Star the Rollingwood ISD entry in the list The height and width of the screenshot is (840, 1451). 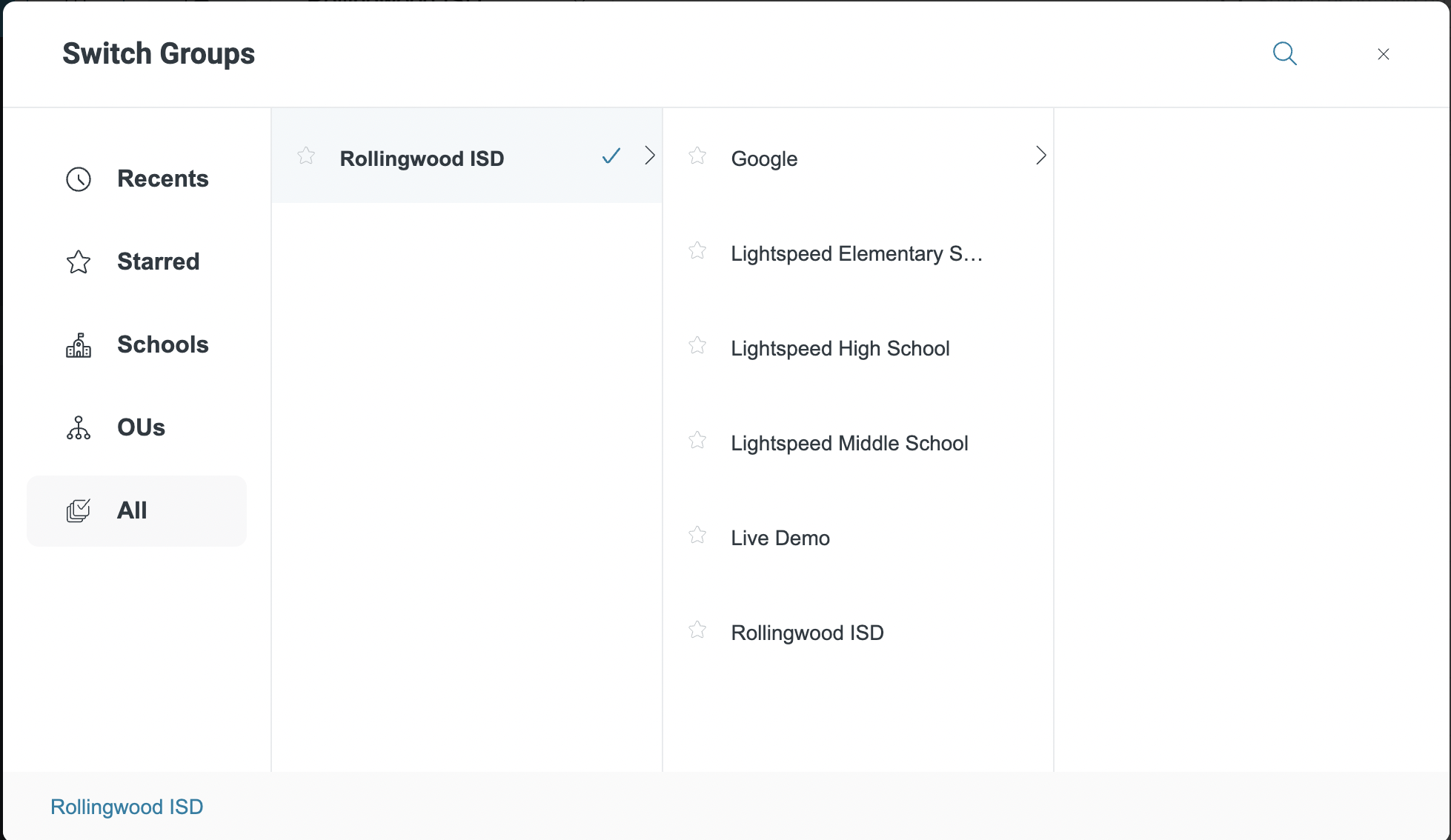point(697,630)
